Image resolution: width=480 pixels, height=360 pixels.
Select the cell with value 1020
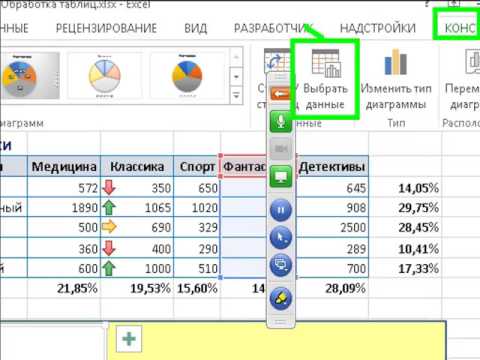pos(197,208)
